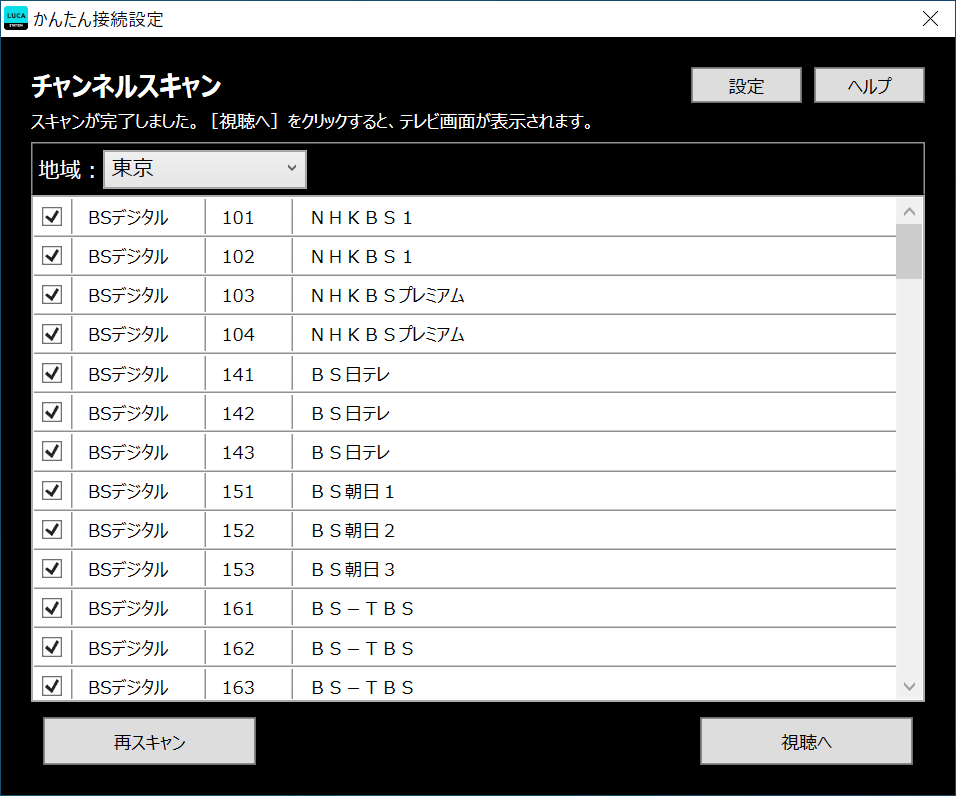Image resolution: width=956 pixels, height=796 pixels.
Task: Click the scrollbar down arrow in channel list
Action: 909,686
